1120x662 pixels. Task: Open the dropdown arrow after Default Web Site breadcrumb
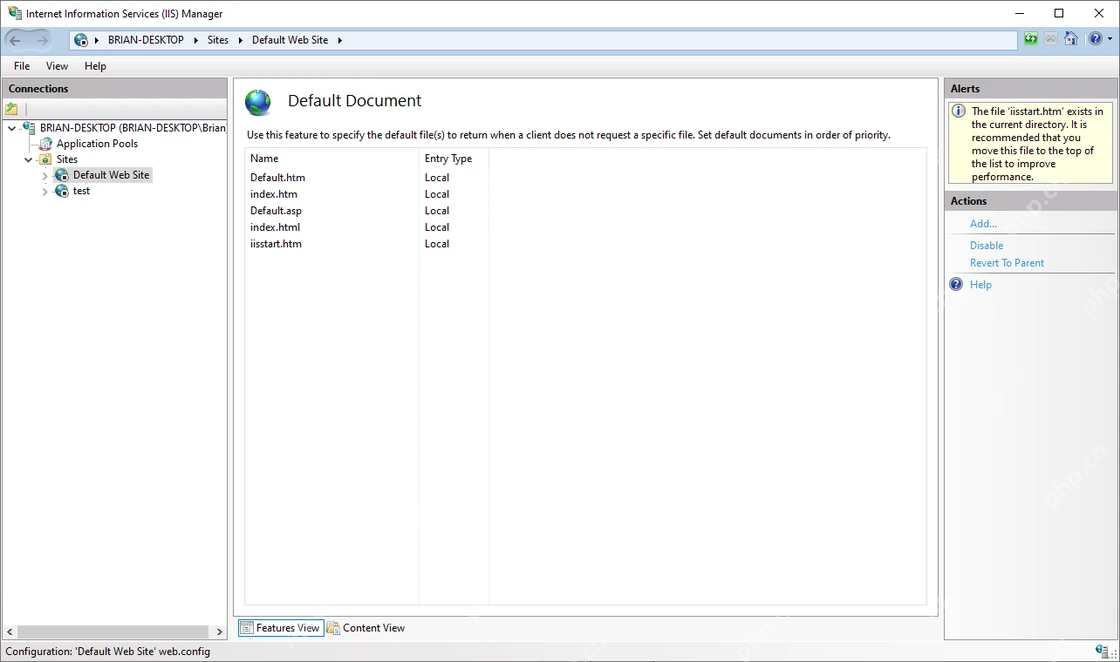pyautogui.click(x=340, y=40)
